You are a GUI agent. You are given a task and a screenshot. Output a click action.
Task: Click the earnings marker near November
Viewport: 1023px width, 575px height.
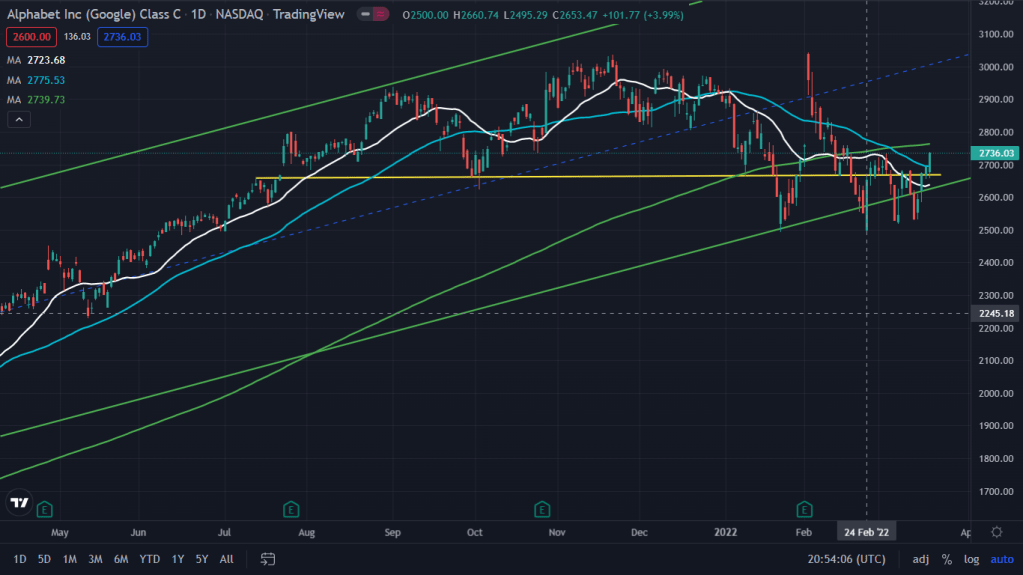[x=542, y=507]
